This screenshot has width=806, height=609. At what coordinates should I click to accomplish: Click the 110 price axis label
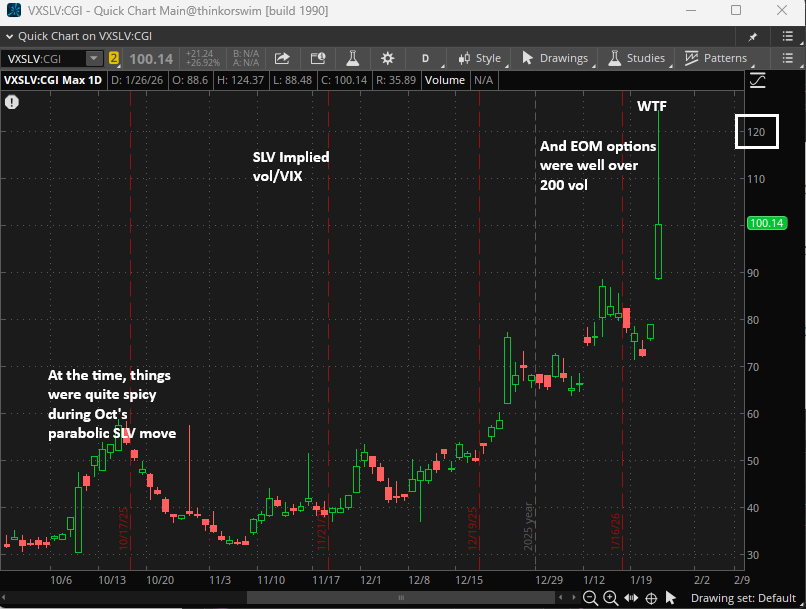(x=756, y=179)
